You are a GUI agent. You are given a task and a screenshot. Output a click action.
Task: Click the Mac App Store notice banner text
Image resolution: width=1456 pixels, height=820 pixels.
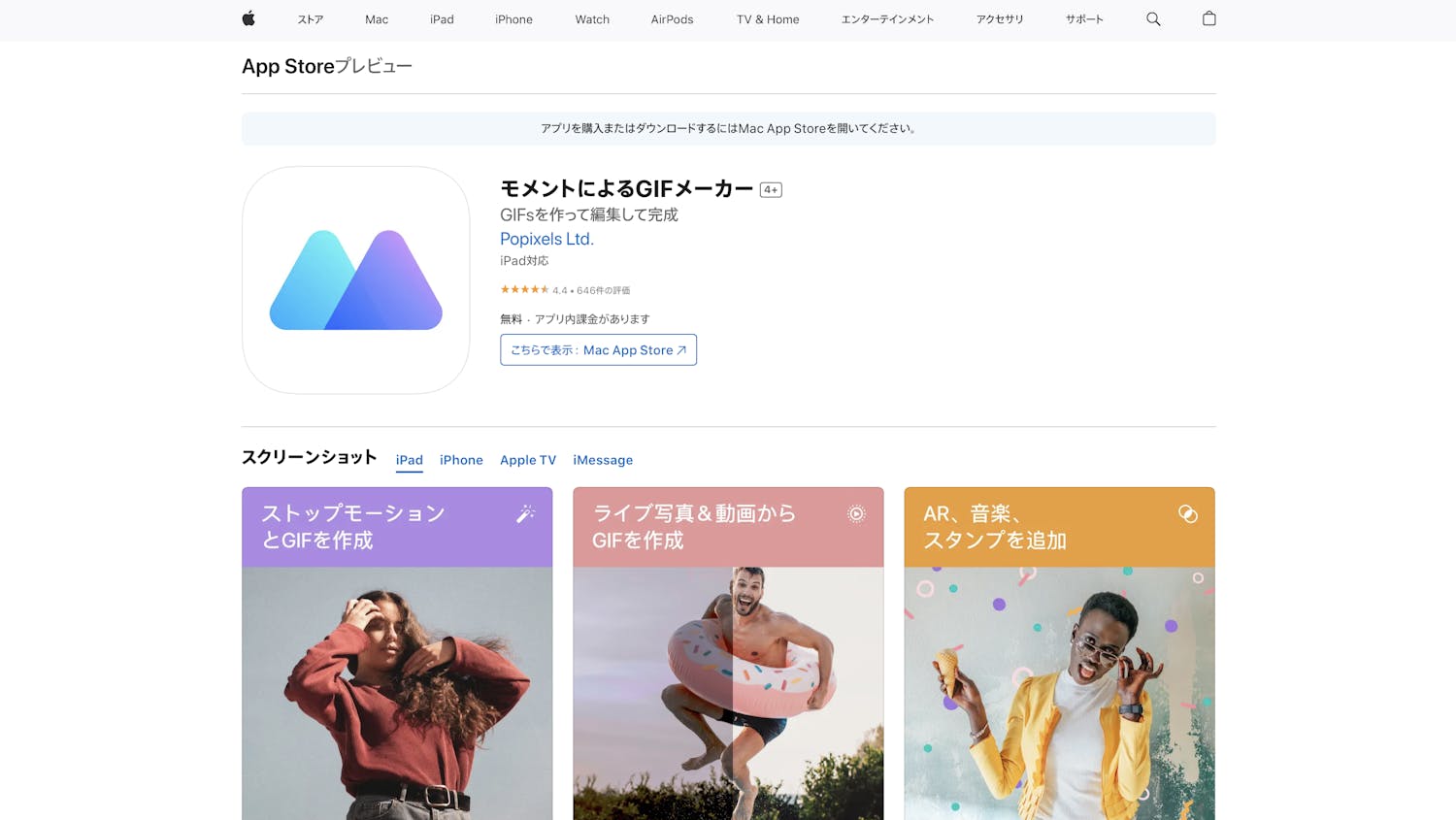pos(728,128)
